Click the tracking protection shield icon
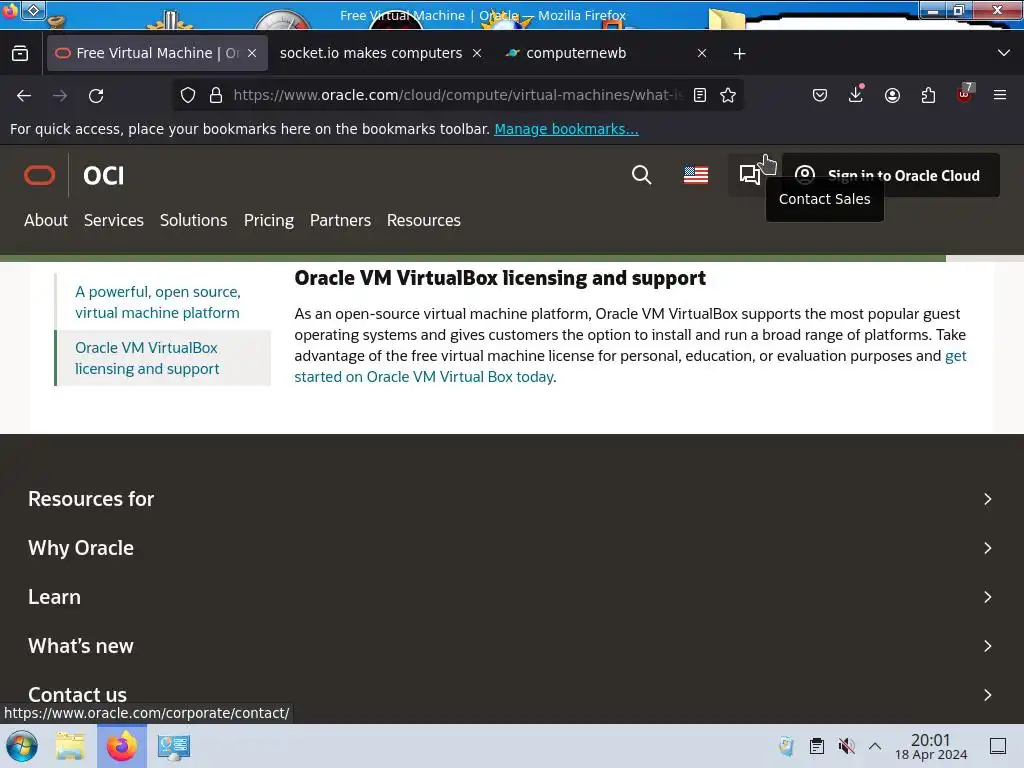This screenshot has width=1024, height=768. pyautogui.click(x=188, y=95)
